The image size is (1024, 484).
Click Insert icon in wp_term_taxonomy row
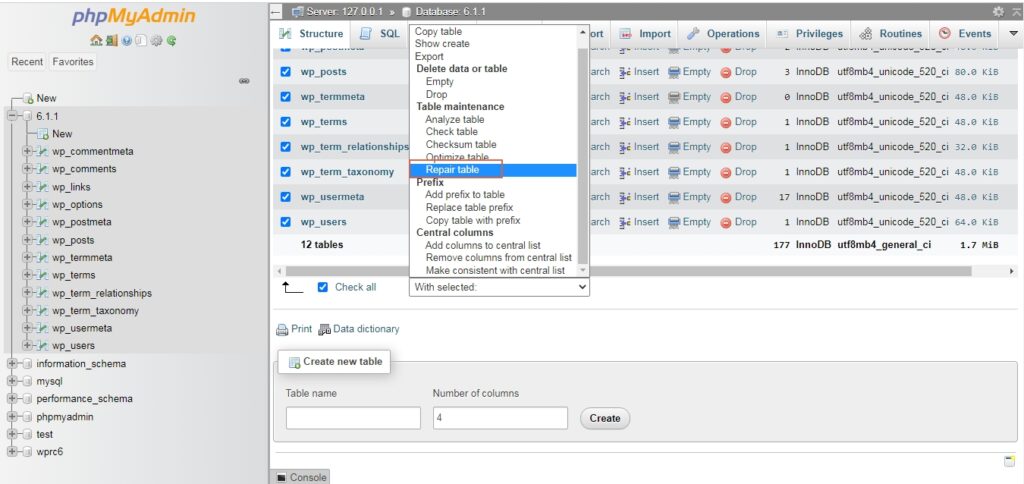(x=624, y=172)
